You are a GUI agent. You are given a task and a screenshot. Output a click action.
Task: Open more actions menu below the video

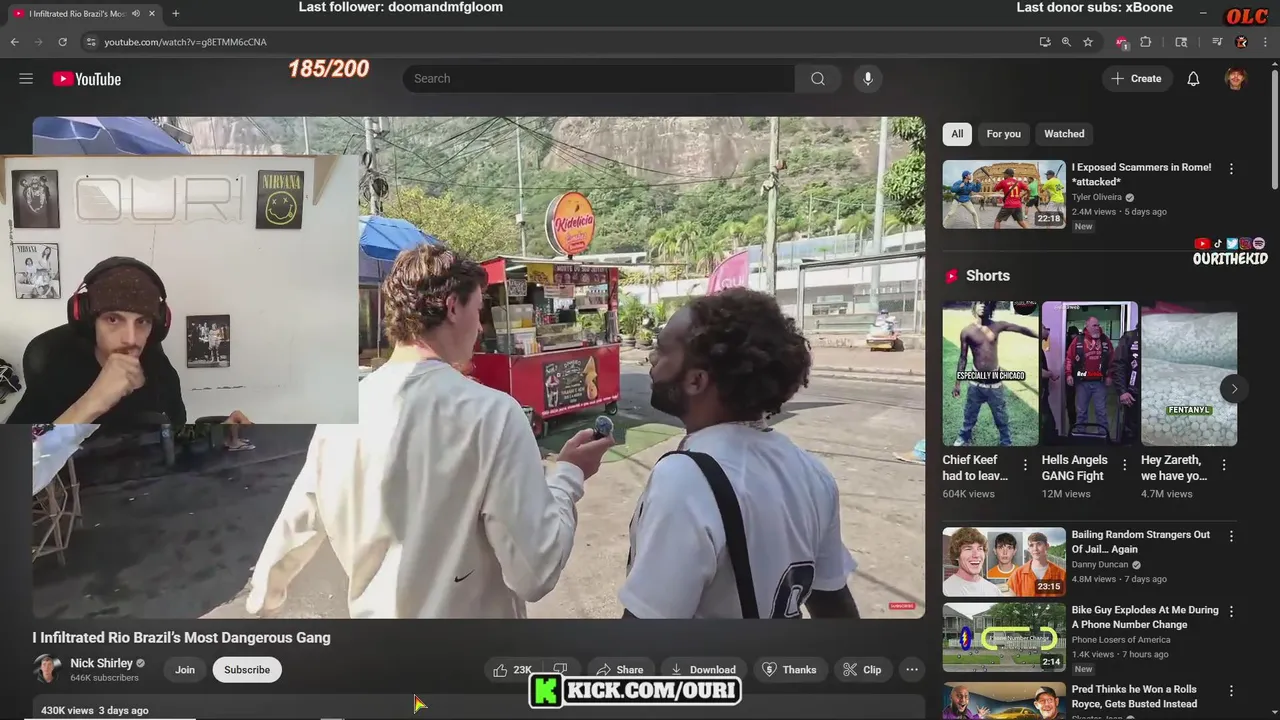click(912, 670)
